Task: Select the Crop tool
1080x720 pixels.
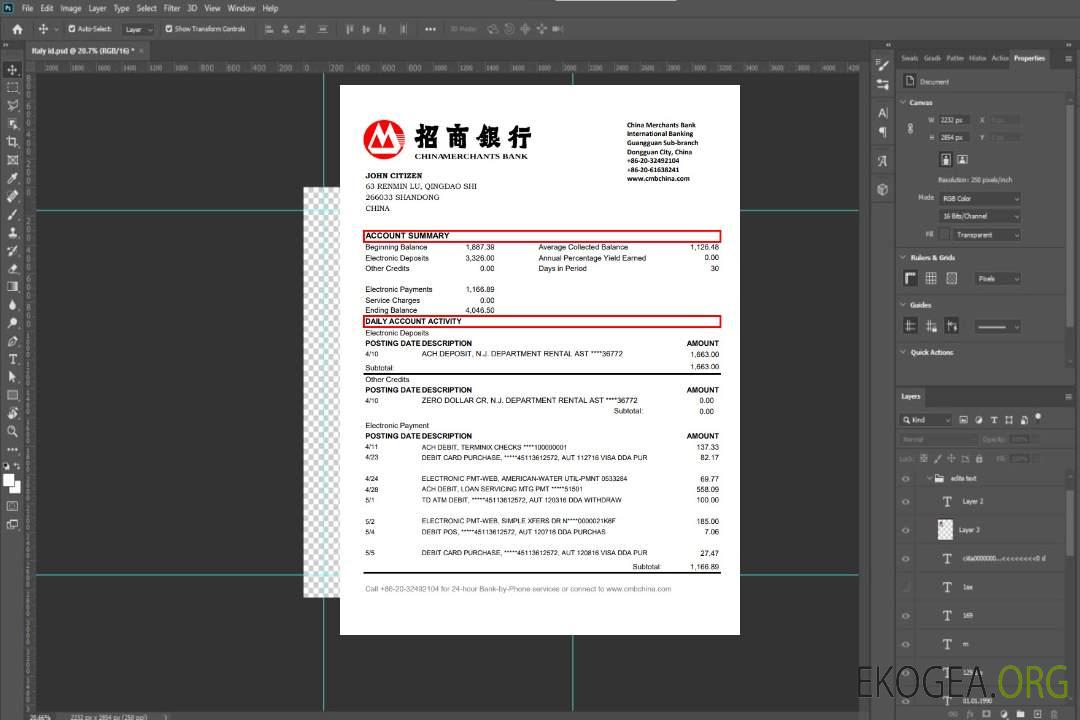Action: (x=12, y=142)
